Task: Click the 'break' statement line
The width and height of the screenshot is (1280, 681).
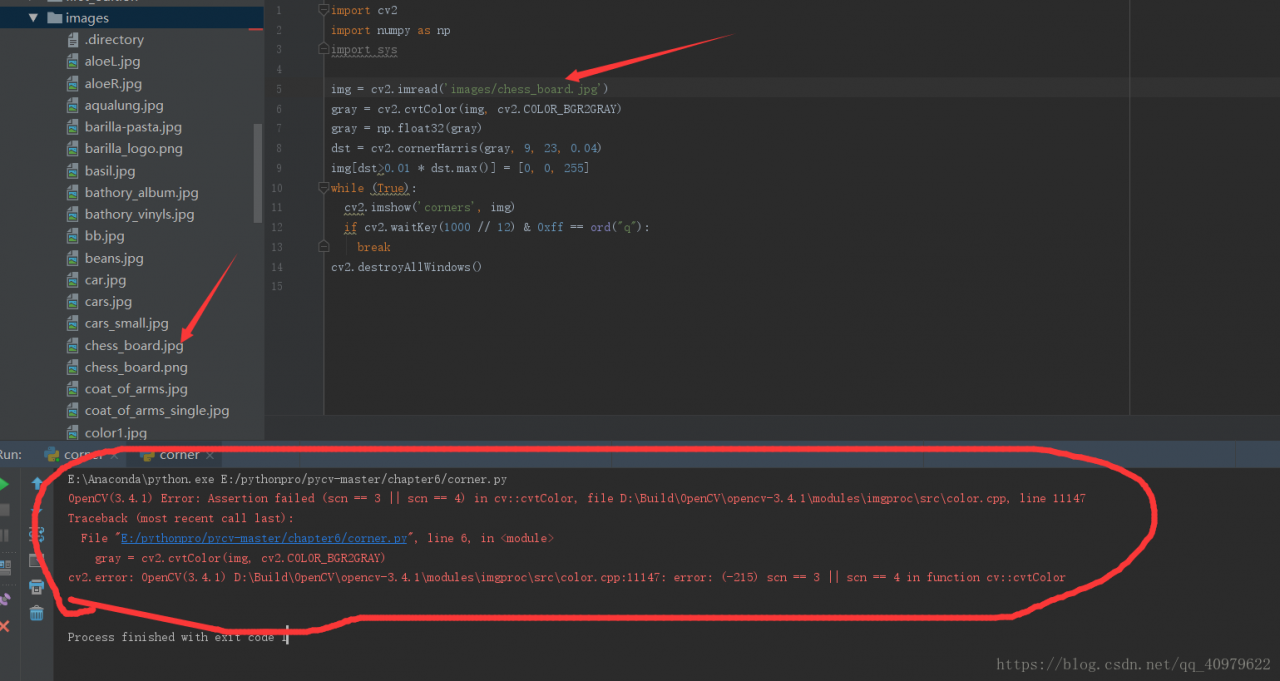Action: tap(374, 247)
